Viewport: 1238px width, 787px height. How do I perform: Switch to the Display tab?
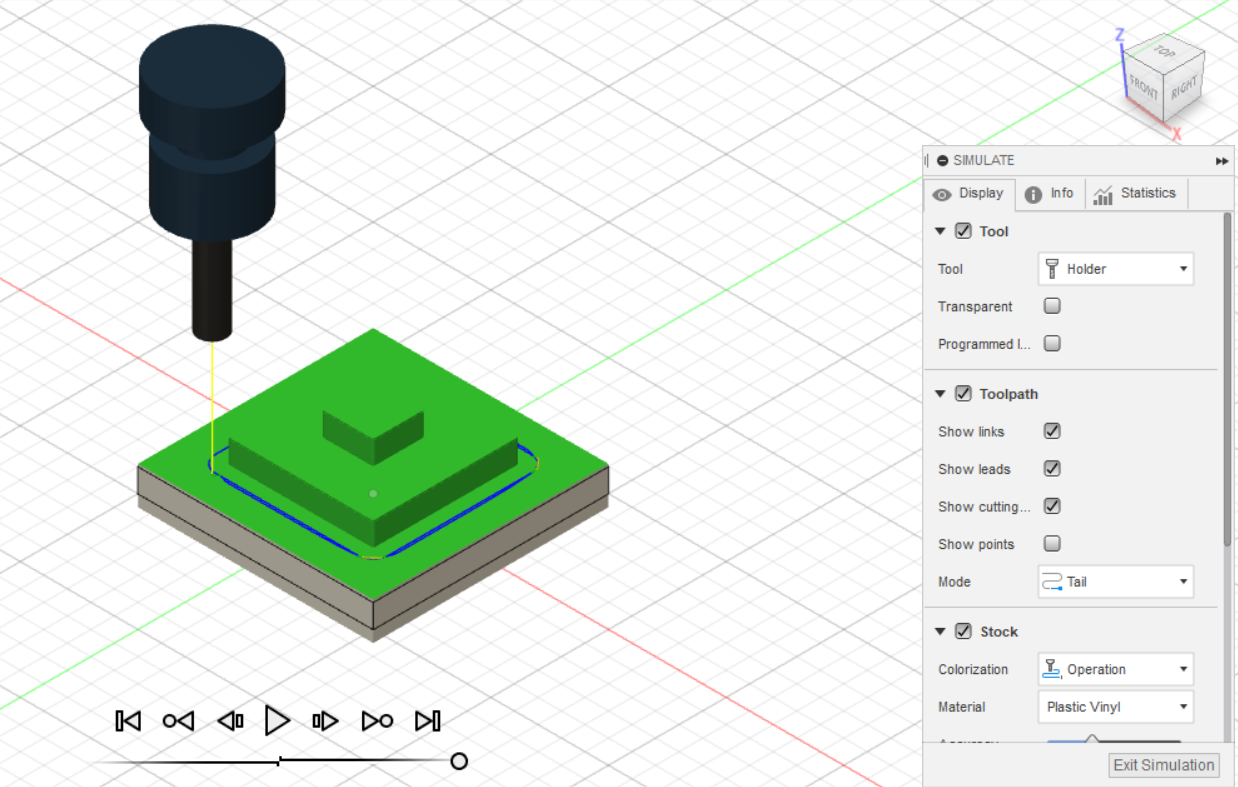coord(969,194)
